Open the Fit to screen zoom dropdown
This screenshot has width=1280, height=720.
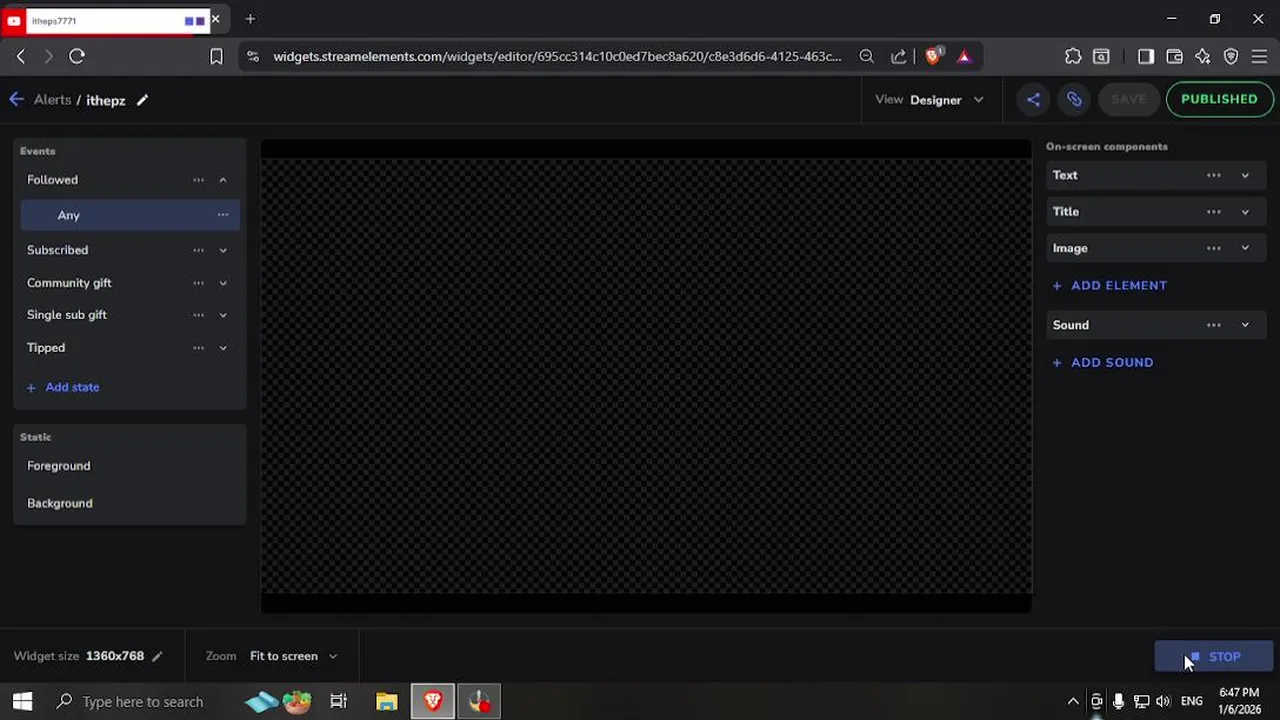(294, 656)
